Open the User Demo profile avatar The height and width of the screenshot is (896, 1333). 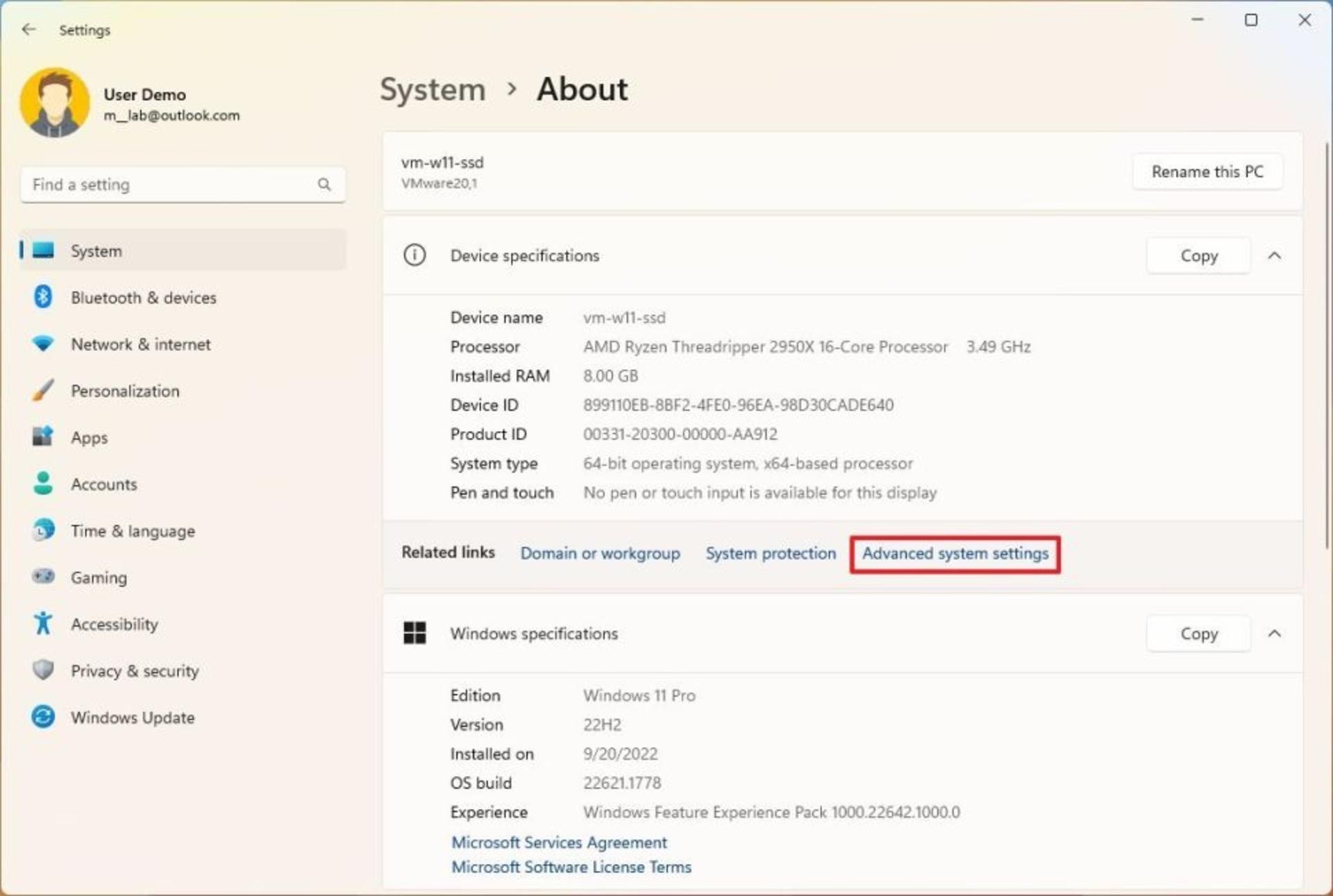55,103
